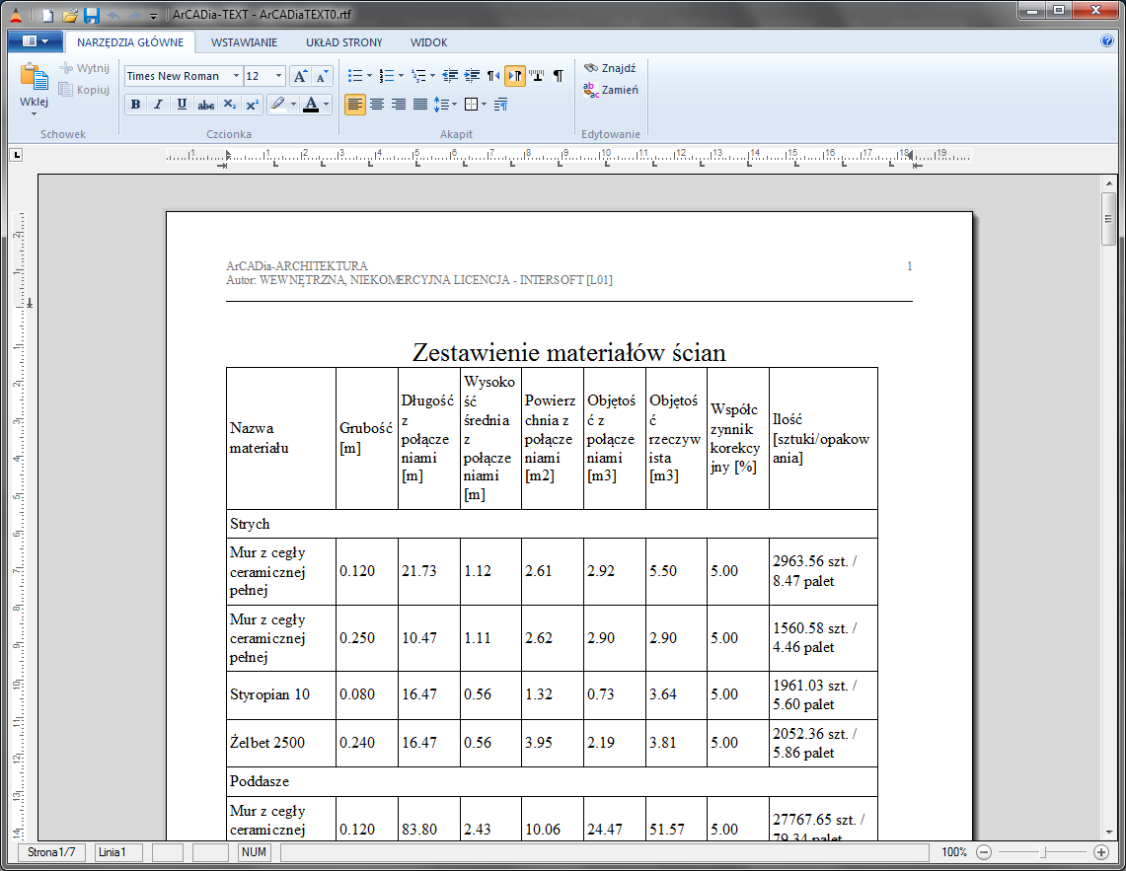This screenshot has height=871, width=1126.
Task: Click the Zamień replace button
Action: tap(610, 90)
